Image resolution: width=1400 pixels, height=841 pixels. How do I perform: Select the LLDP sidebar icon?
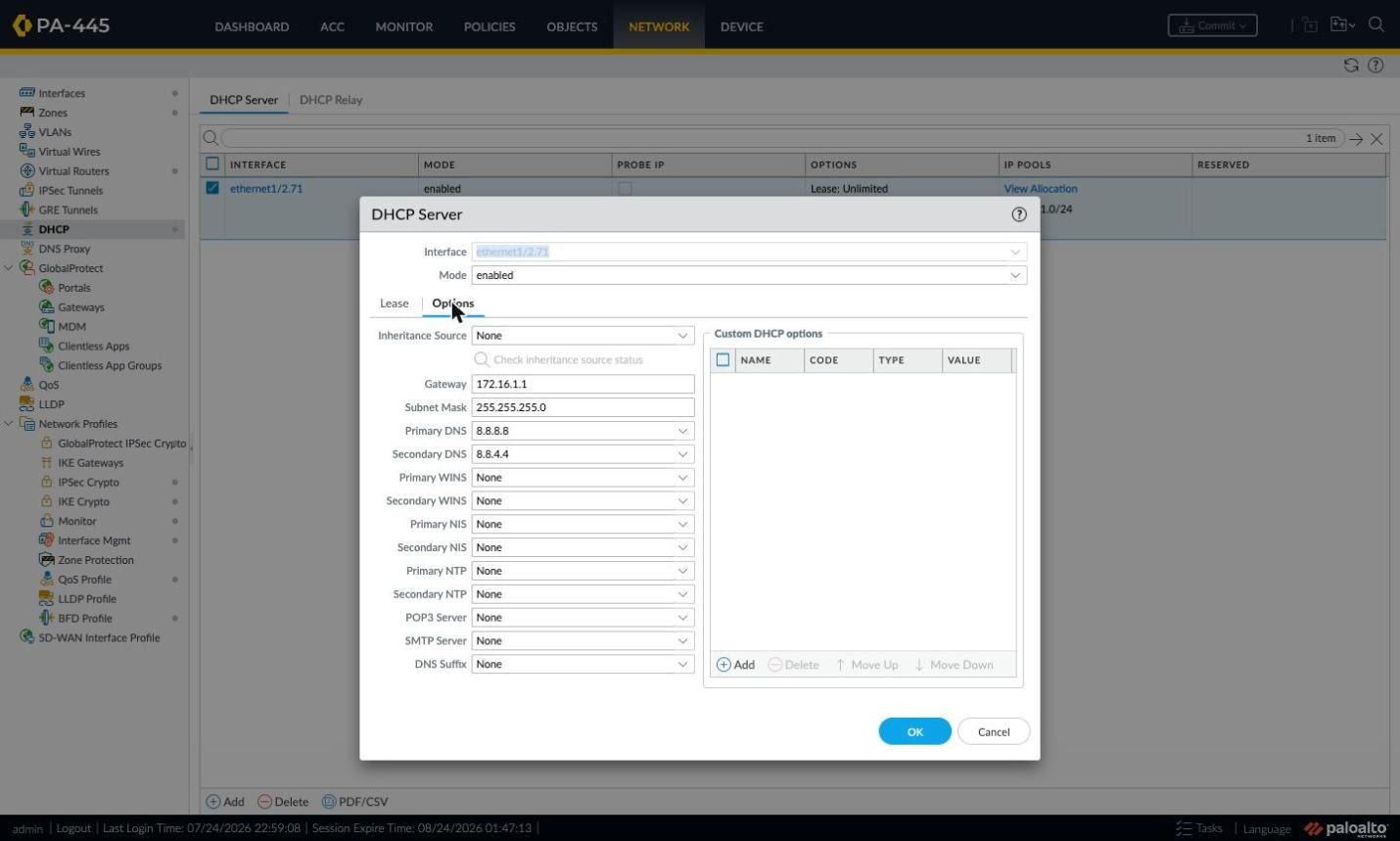tap(27, 403)
